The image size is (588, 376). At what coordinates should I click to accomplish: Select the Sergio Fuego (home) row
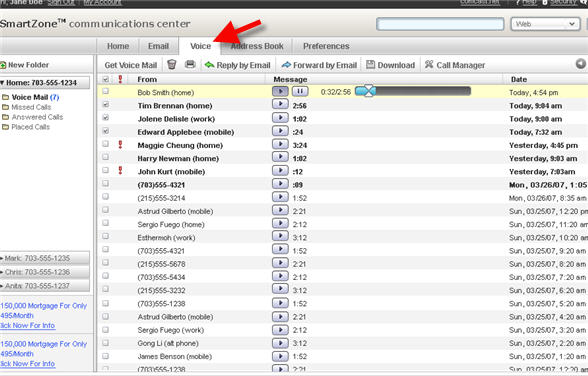342,224
